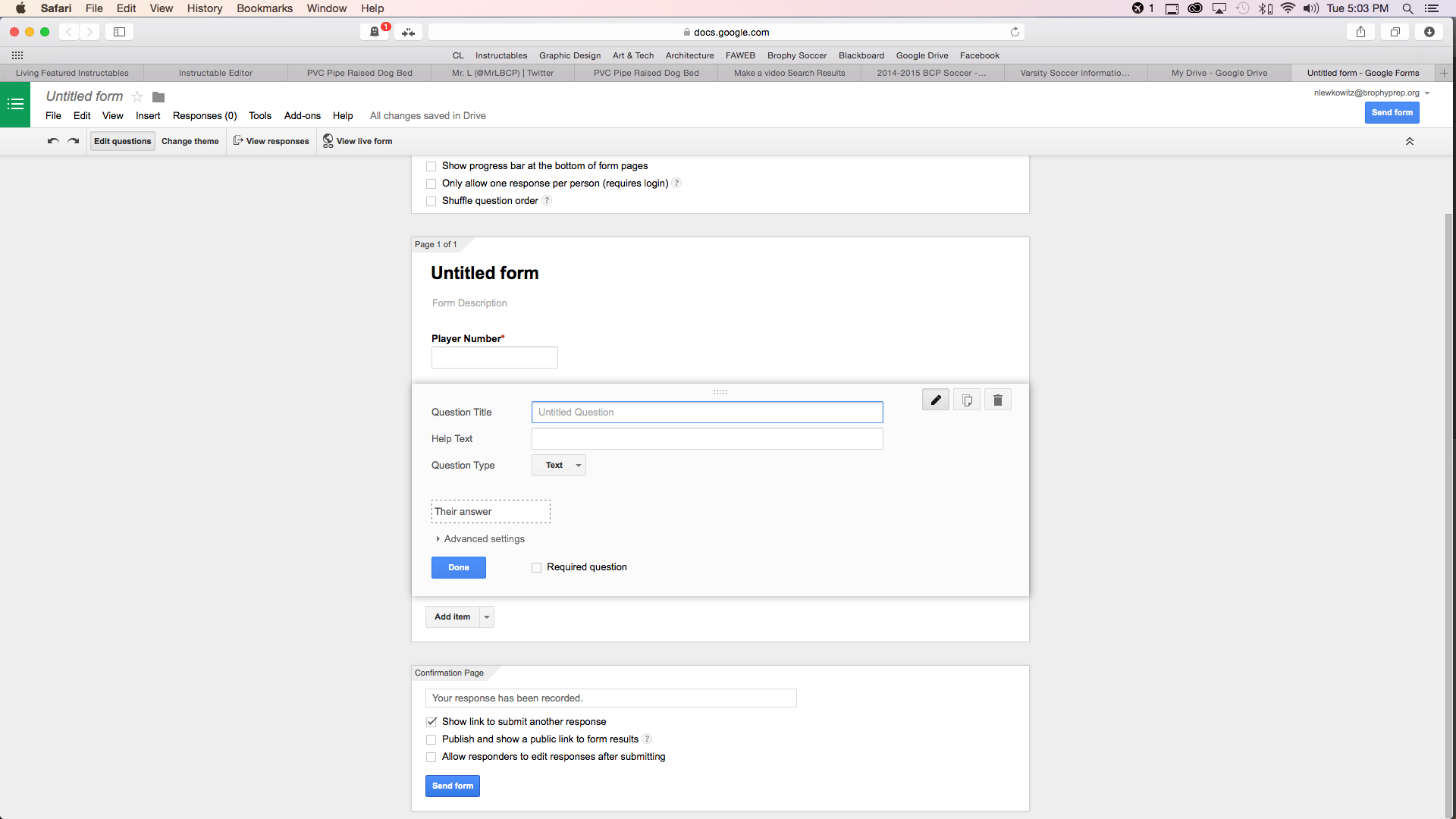Duplicate the question using copy icon
1456x819 pixels.
[966, 400]
